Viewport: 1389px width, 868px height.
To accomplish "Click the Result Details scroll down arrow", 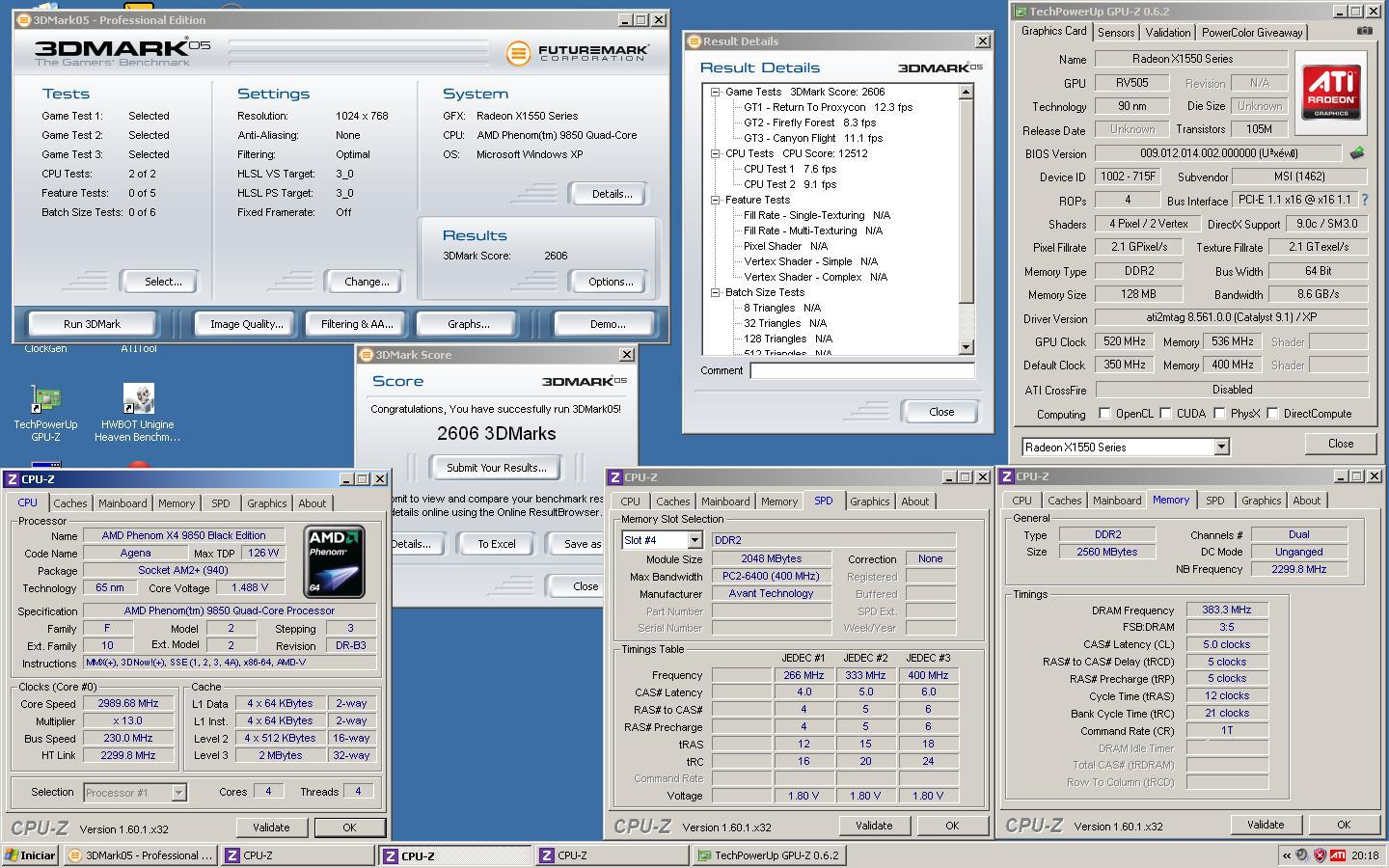I will [966, 347].
